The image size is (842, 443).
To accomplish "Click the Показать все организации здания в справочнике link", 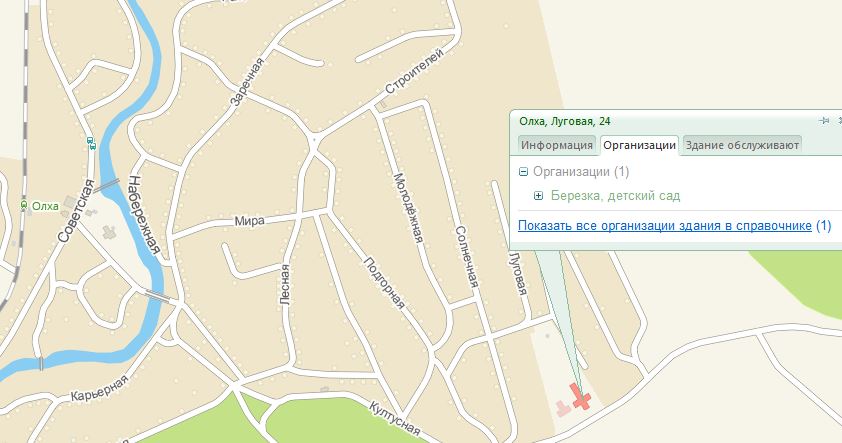I will click(x=664, y=226).
